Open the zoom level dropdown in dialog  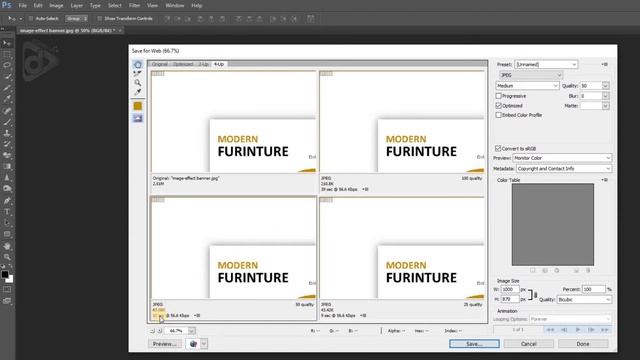pyautogui.click(x=191, y=331)
